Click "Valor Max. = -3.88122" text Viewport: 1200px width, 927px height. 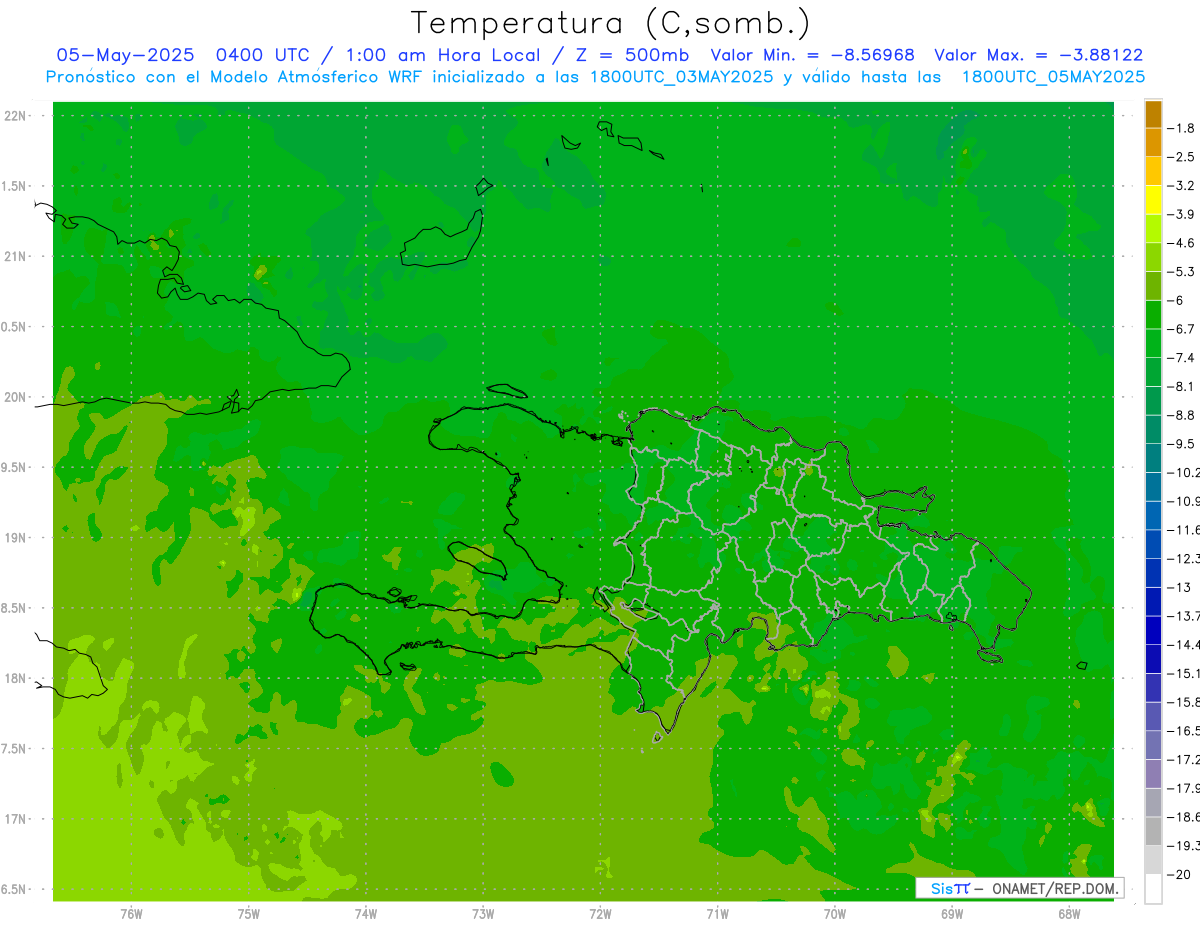[x=1038, y=56]
